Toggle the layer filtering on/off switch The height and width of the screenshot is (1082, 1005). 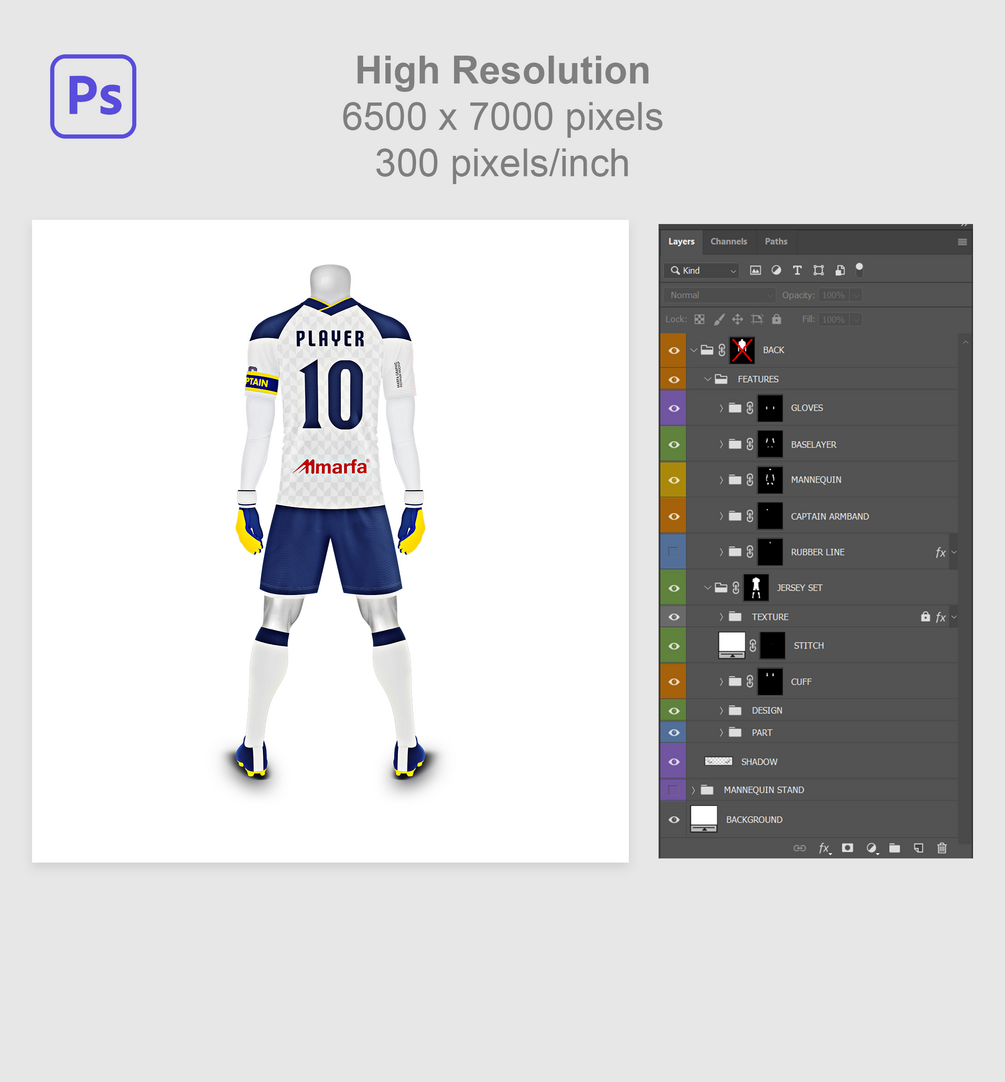859,269
